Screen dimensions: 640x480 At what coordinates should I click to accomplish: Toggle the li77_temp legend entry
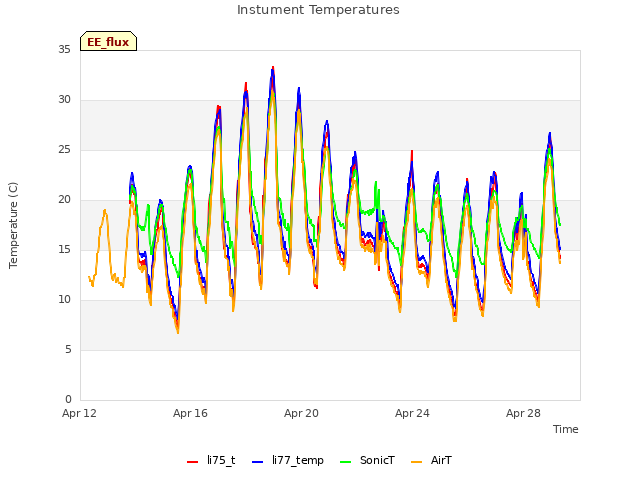(288, 460)
